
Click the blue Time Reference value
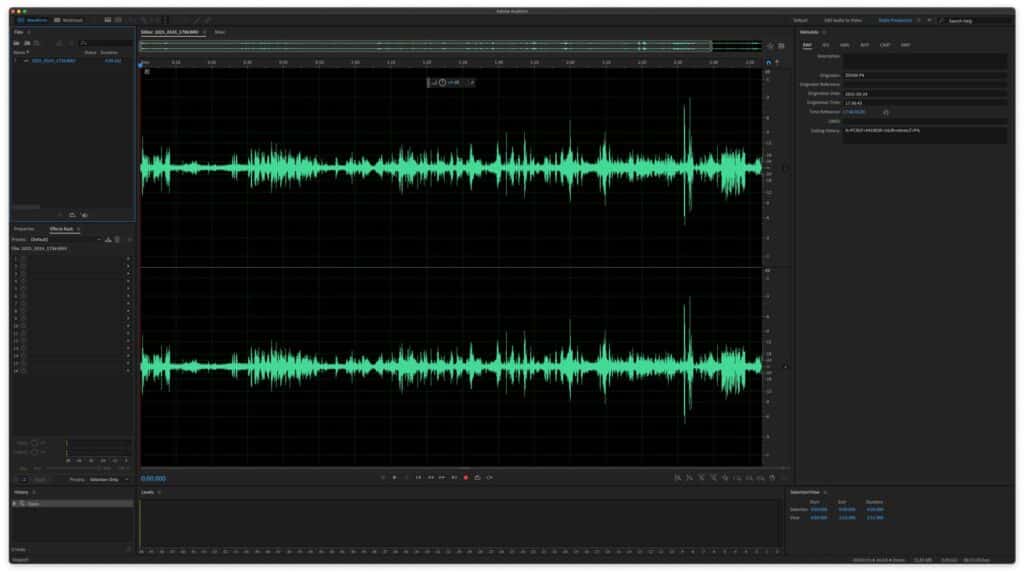coord(854,112)
